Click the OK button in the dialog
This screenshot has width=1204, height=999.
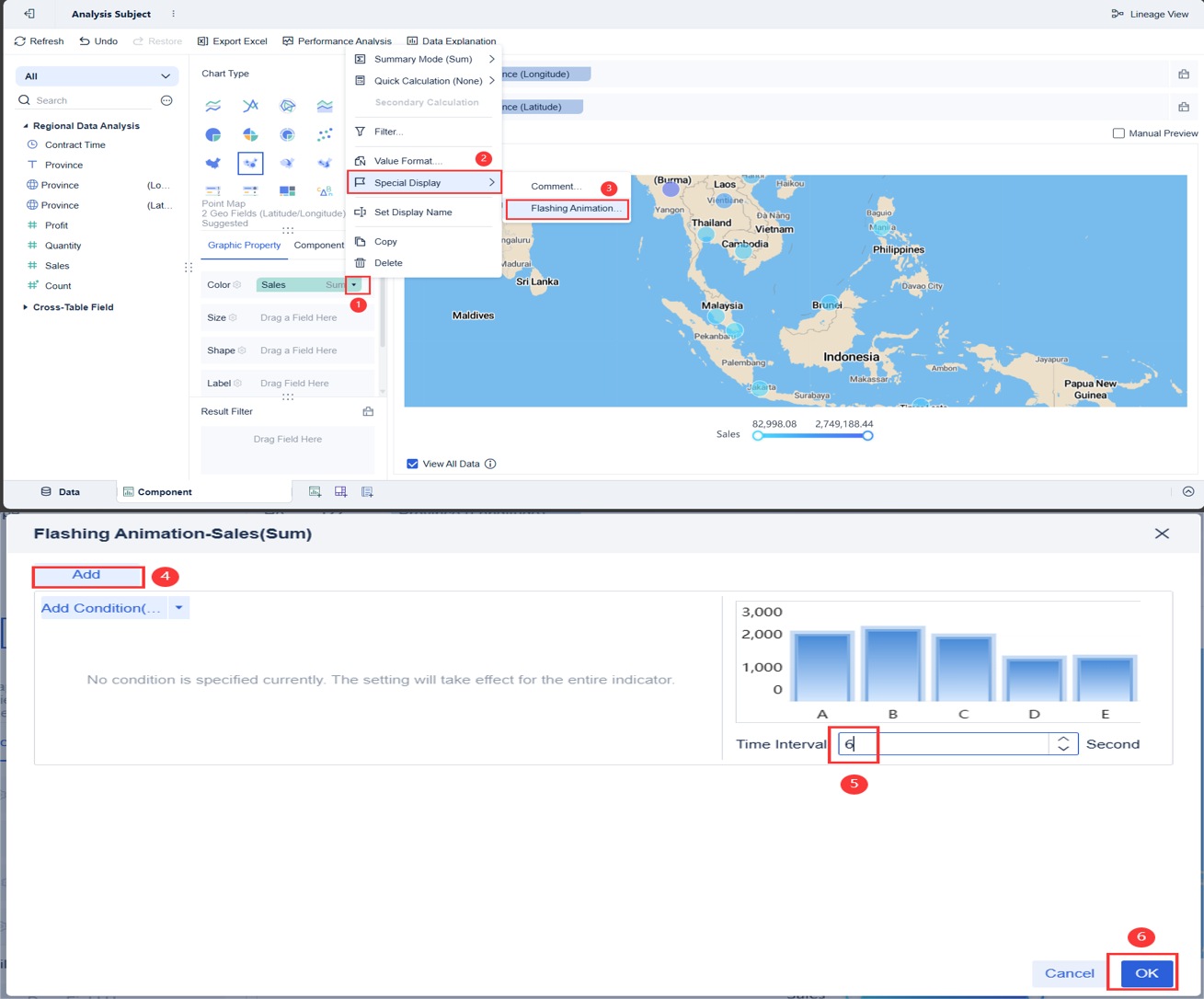click(x=1144, y=973)
